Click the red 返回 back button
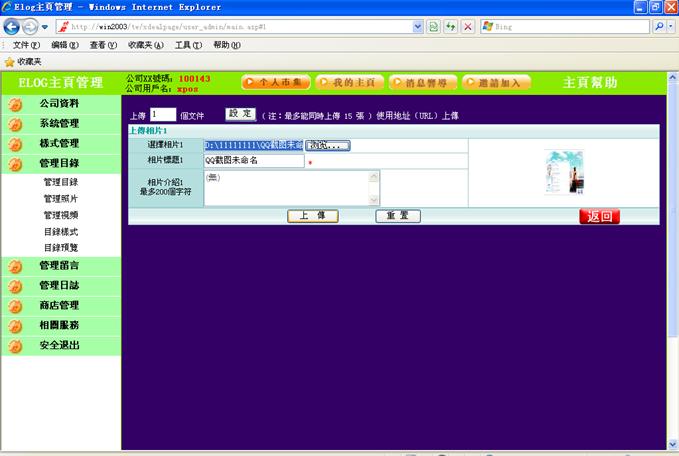Screen dimensions: 679x456 point(599,216)
